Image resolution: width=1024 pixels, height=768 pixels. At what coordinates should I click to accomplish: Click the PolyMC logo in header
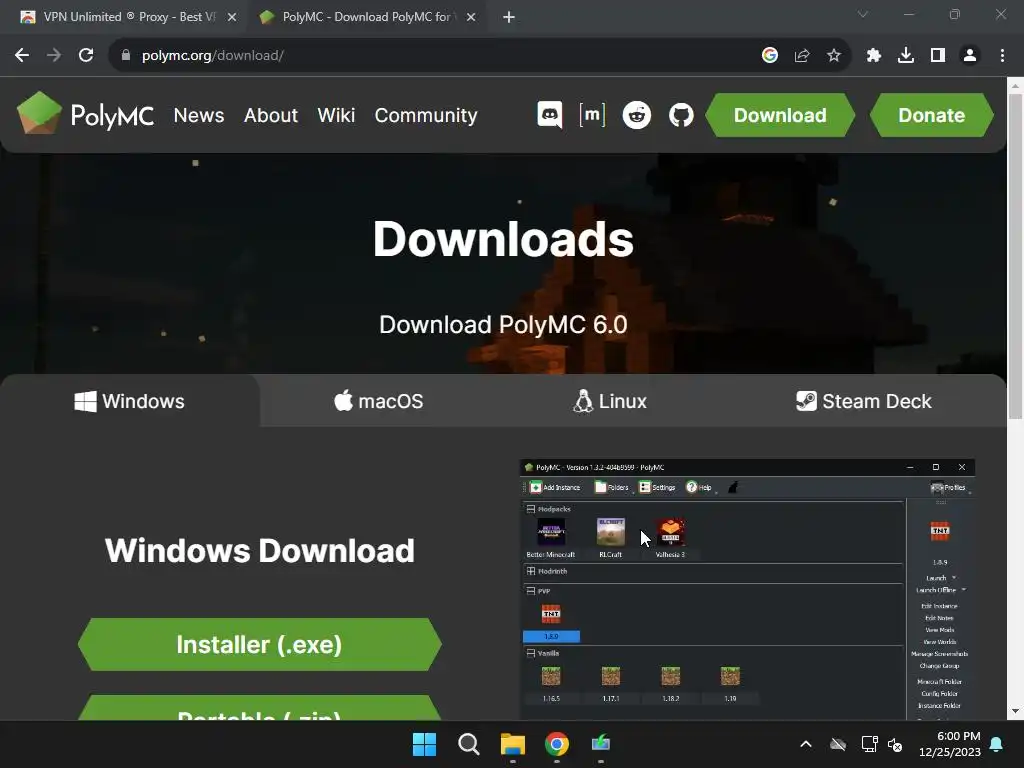[x=86, y=114]
